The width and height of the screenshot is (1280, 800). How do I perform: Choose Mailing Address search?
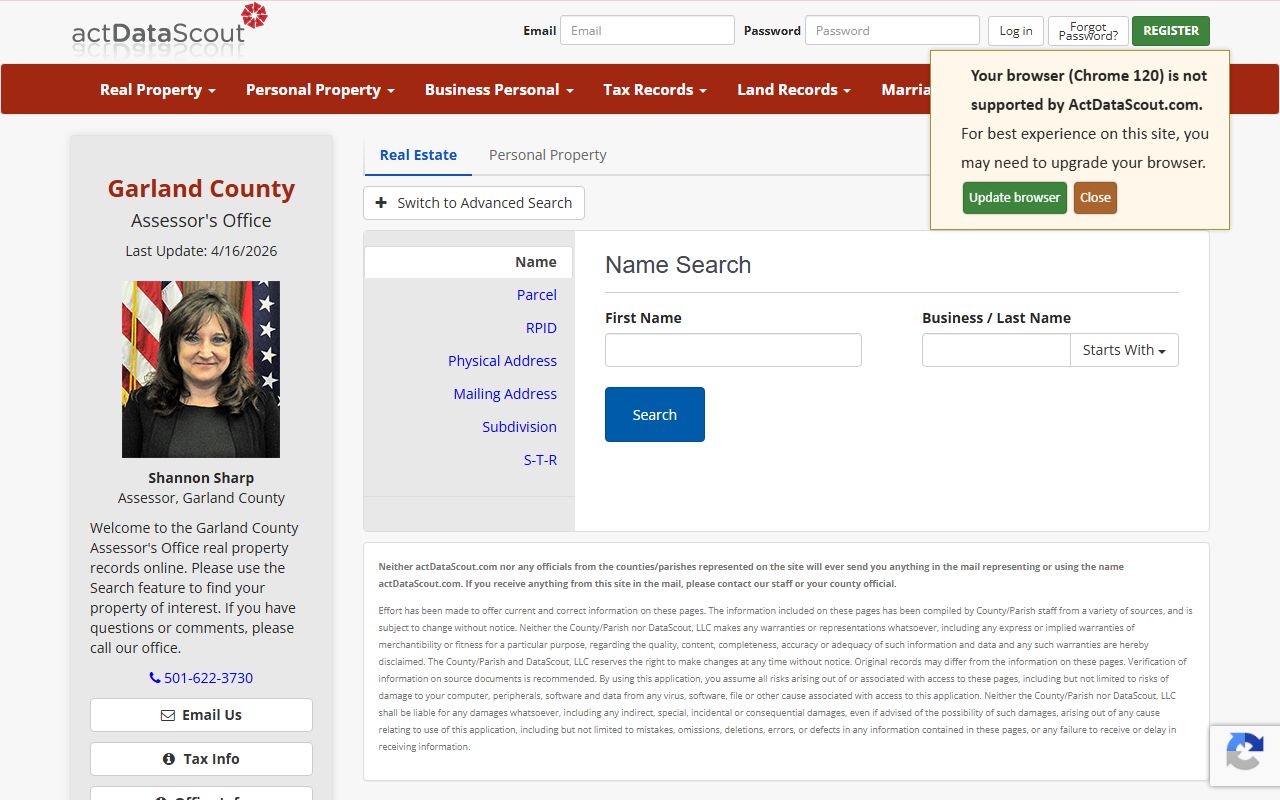[505, 394]
